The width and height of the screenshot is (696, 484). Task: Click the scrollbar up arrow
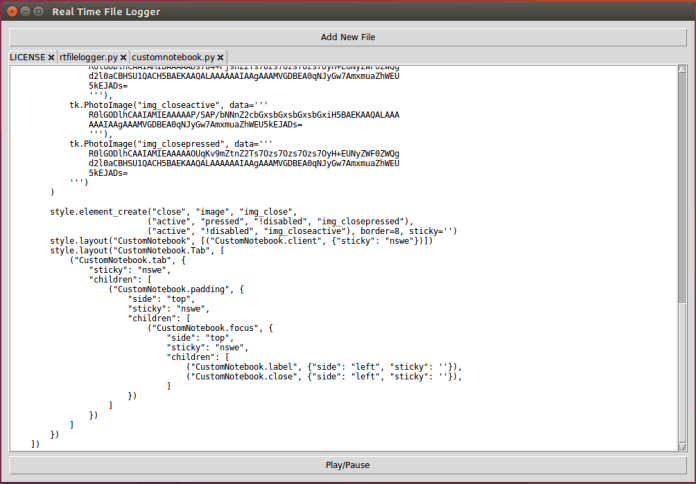682,69
